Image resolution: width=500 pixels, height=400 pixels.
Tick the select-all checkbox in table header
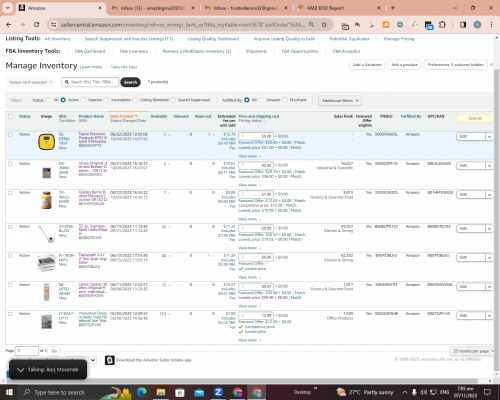pos(10,116)
